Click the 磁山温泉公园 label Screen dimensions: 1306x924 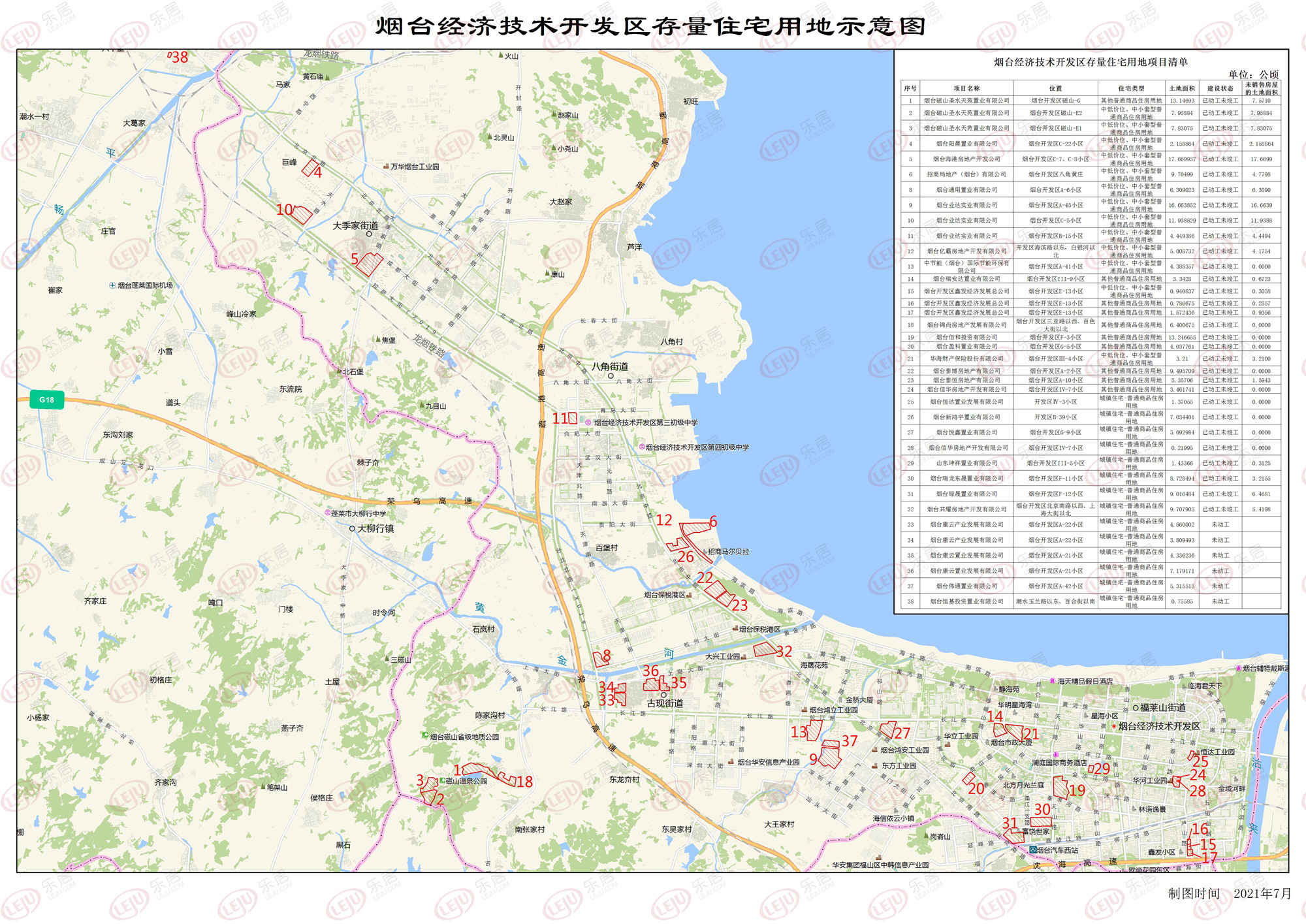(466, 781)
